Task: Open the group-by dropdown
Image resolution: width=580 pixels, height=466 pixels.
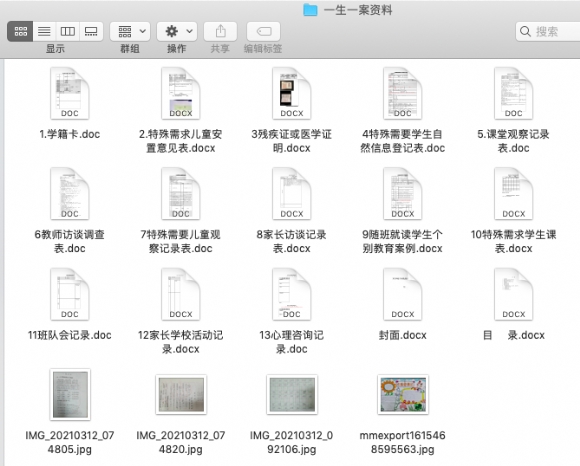Action: (x=130, y=31)
